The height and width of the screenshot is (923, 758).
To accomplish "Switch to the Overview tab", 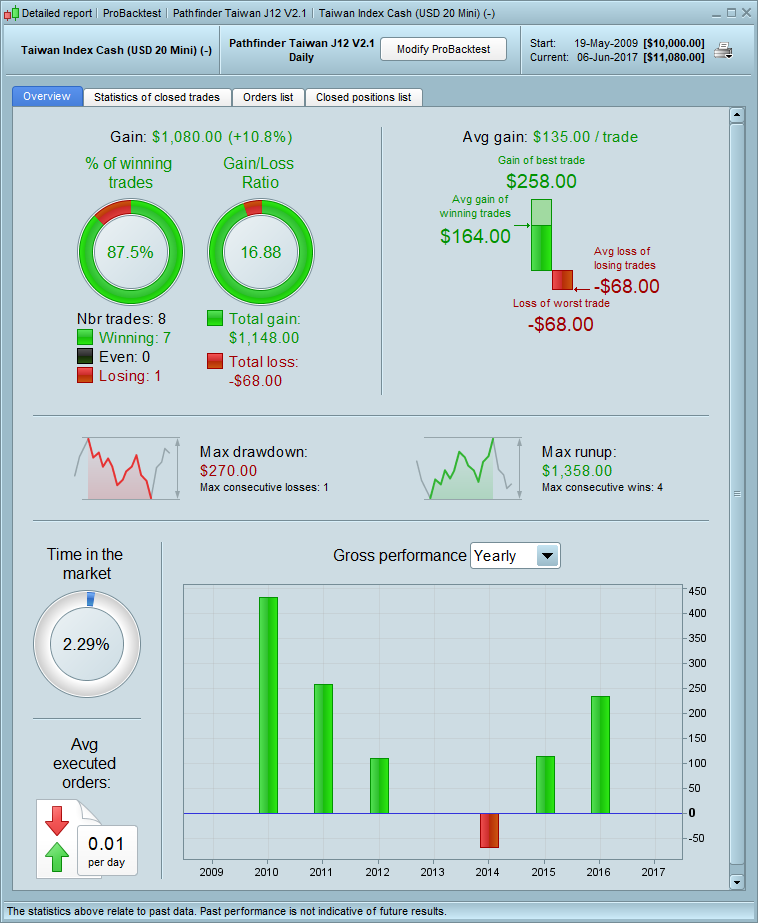I will (47, 97).
